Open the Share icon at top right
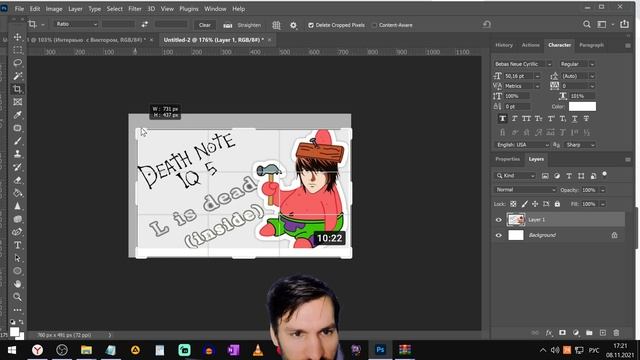This screenshot has height=360, width=640. pos(624,24)
